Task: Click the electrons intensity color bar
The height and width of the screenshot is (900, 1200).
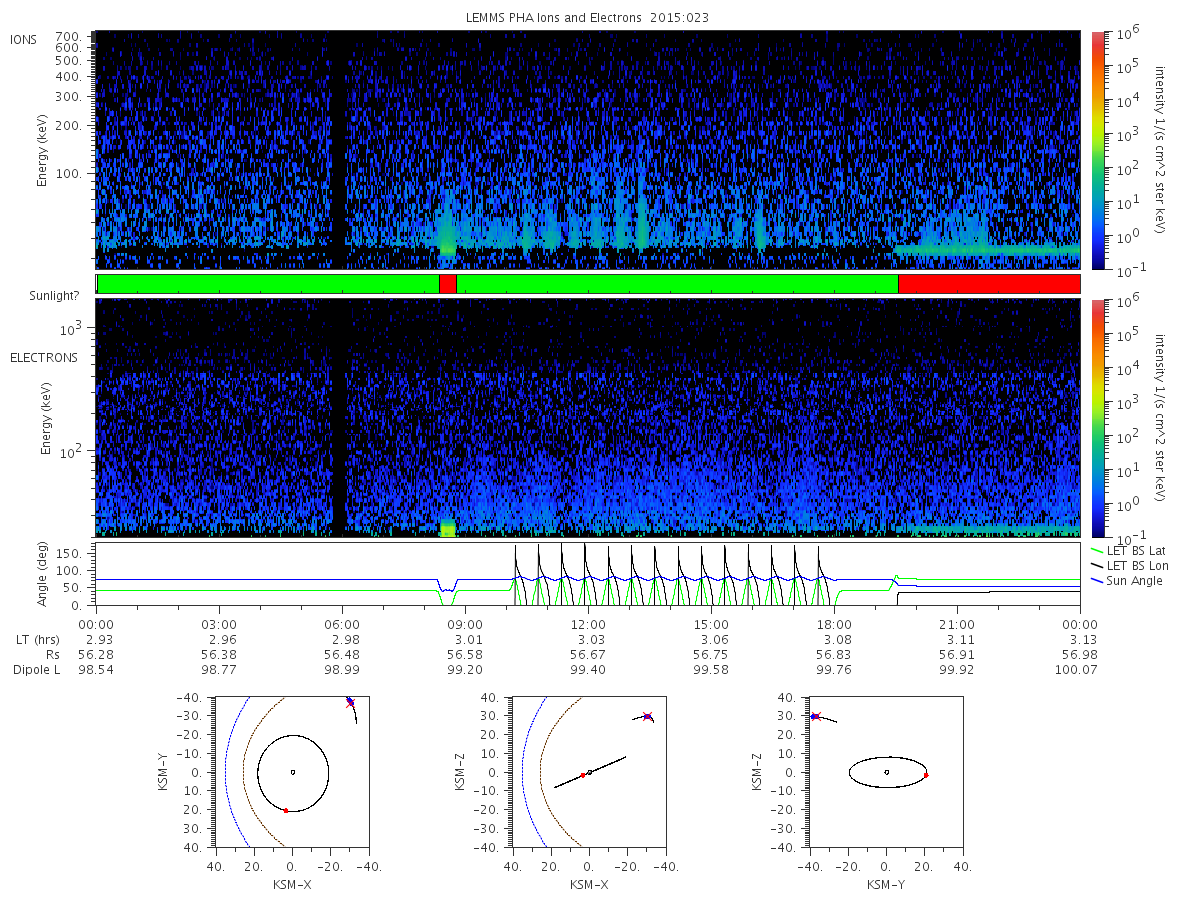Action: coord(1097,418)
